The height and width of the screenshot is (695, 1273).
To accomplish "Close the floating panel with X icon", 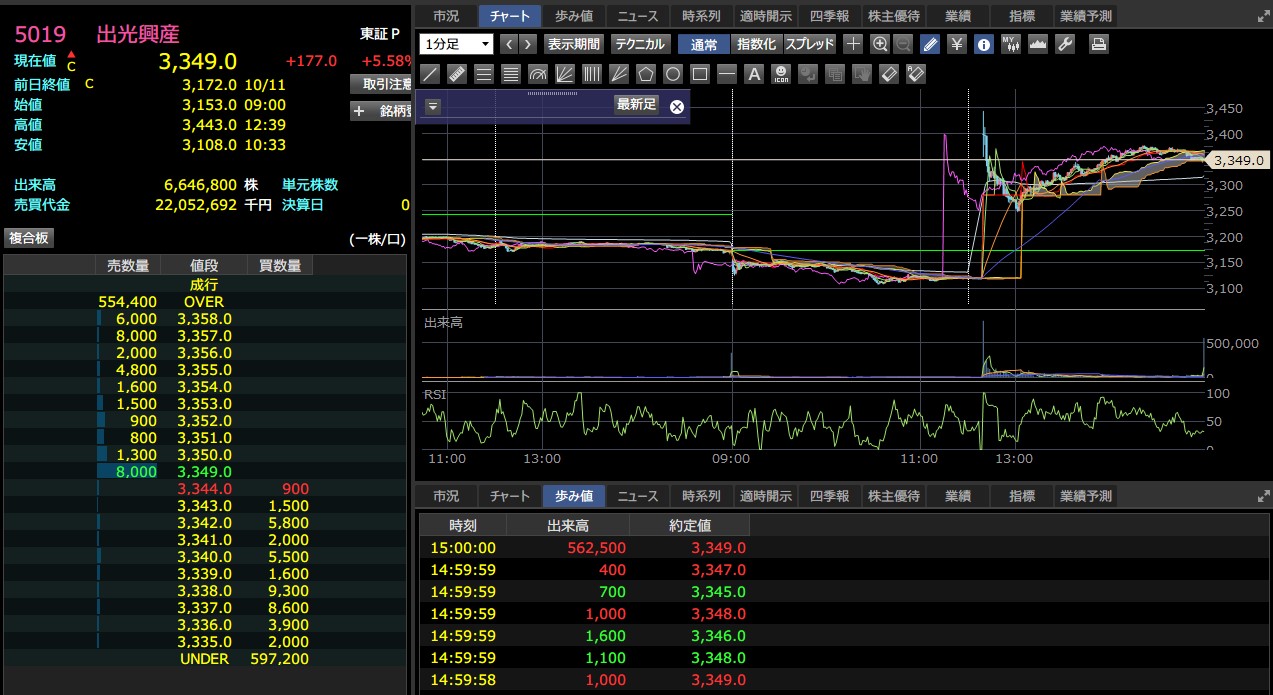I will 677,107.
